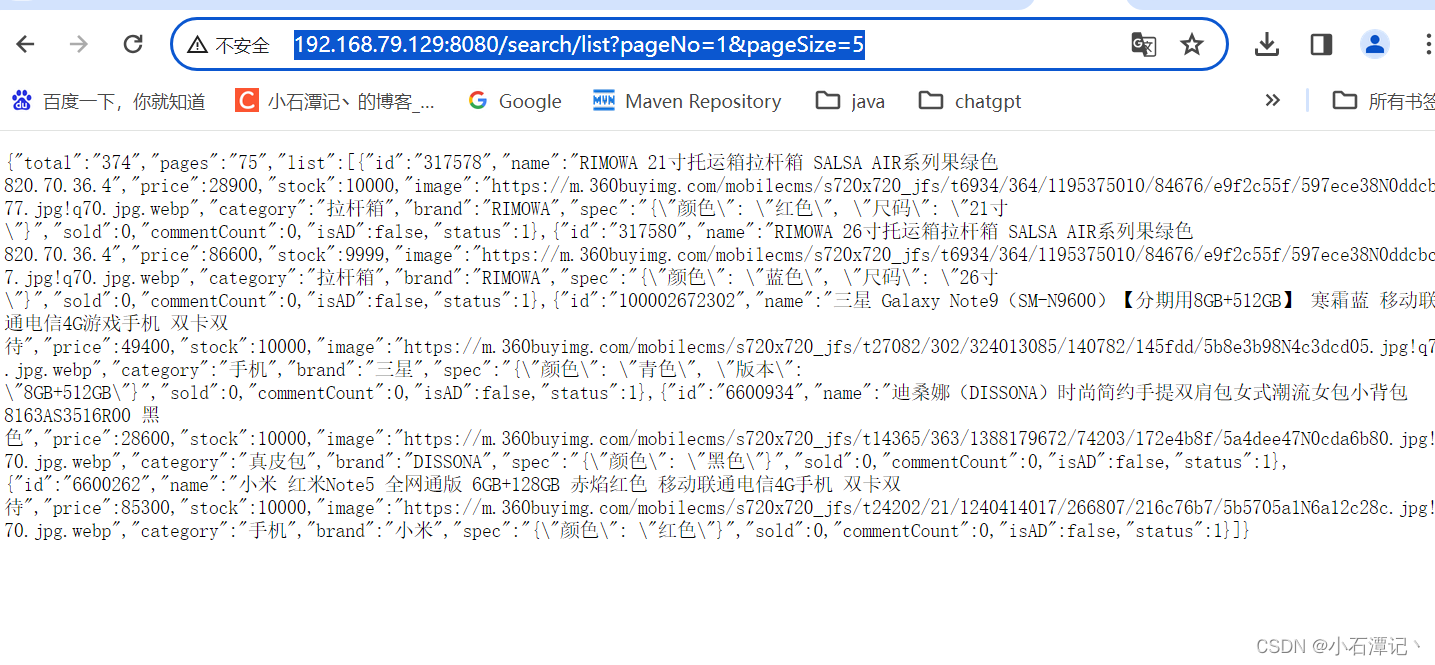
Task: Open the chatgpt bookmarks folder
Action: coord(970,101)
